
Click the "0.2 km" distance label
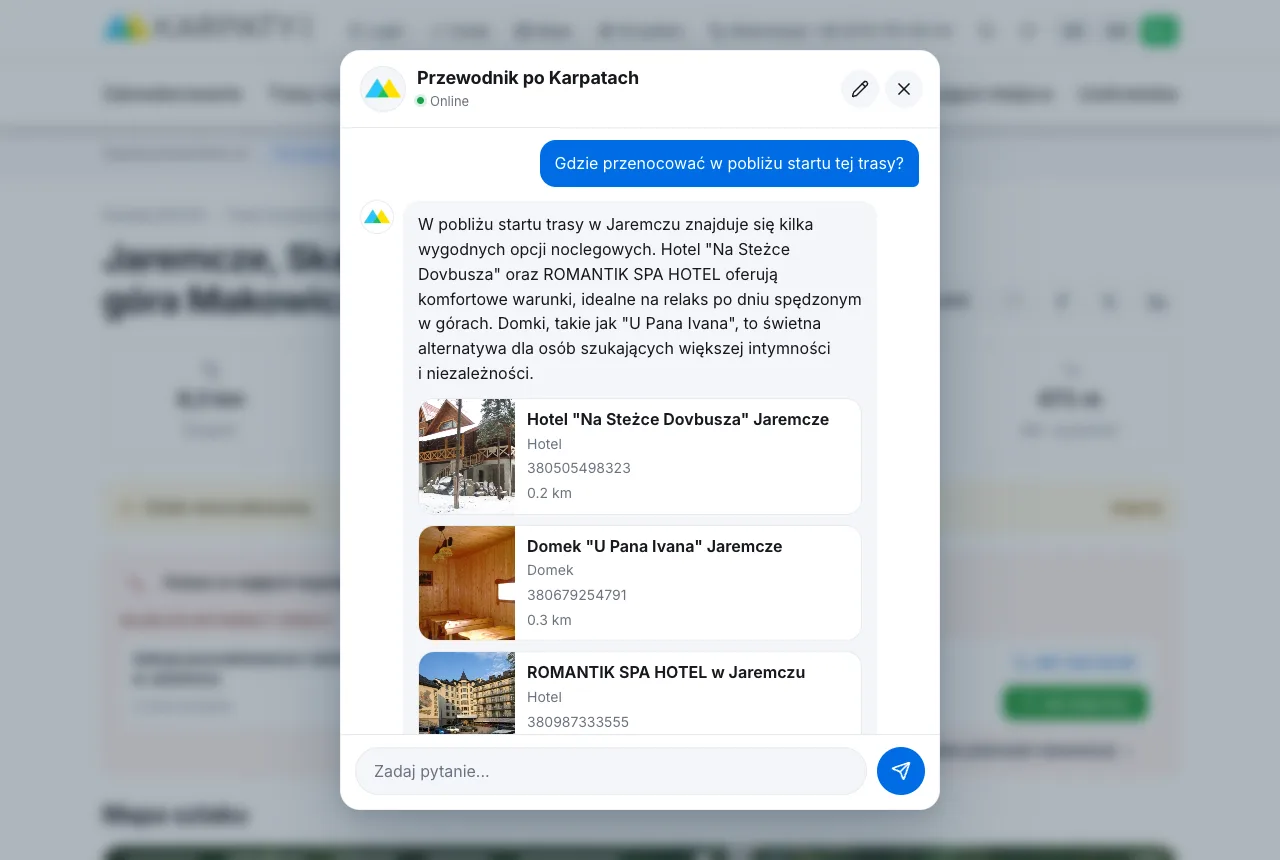coord(549,493)
